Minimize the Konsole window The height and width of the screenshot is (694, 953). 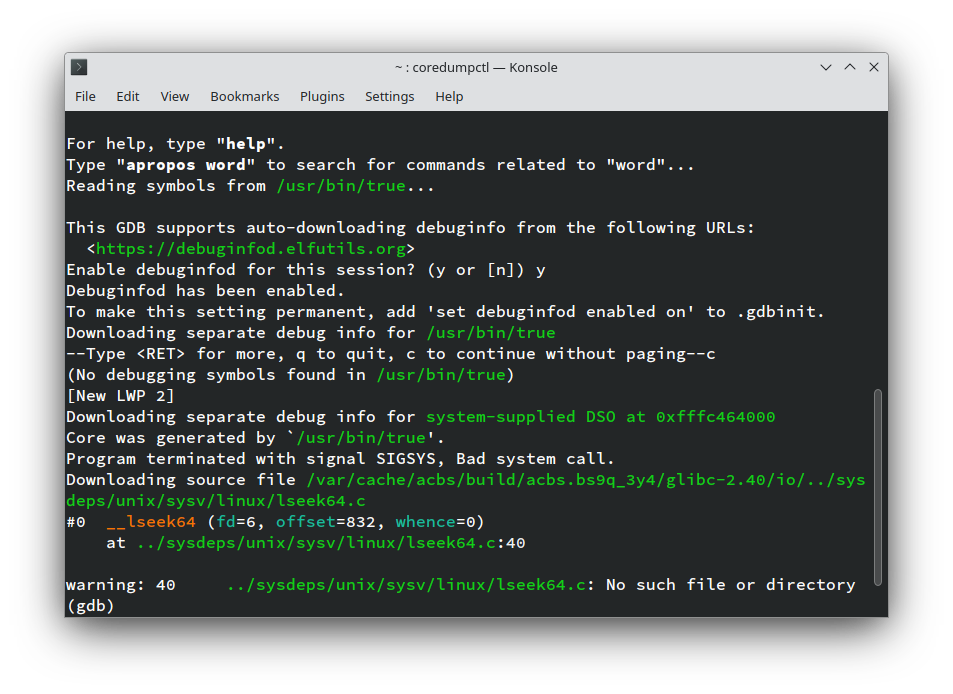pos(826,67)
